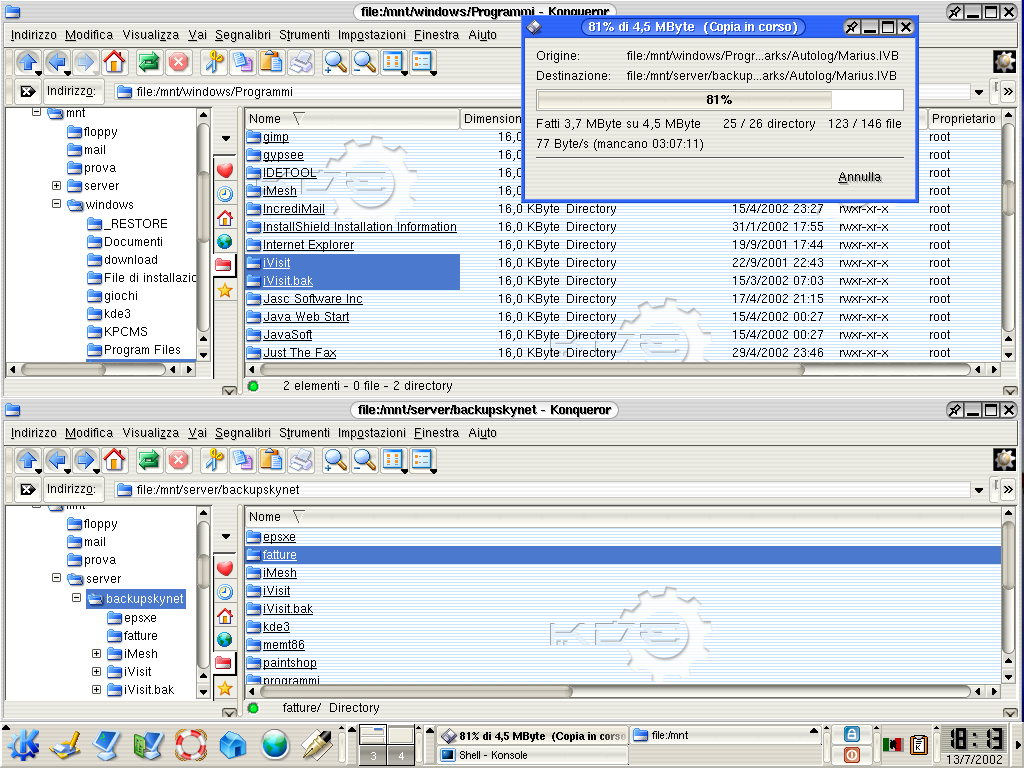
Task: Click the 81% copy progress bar
Action: point(719,100)
